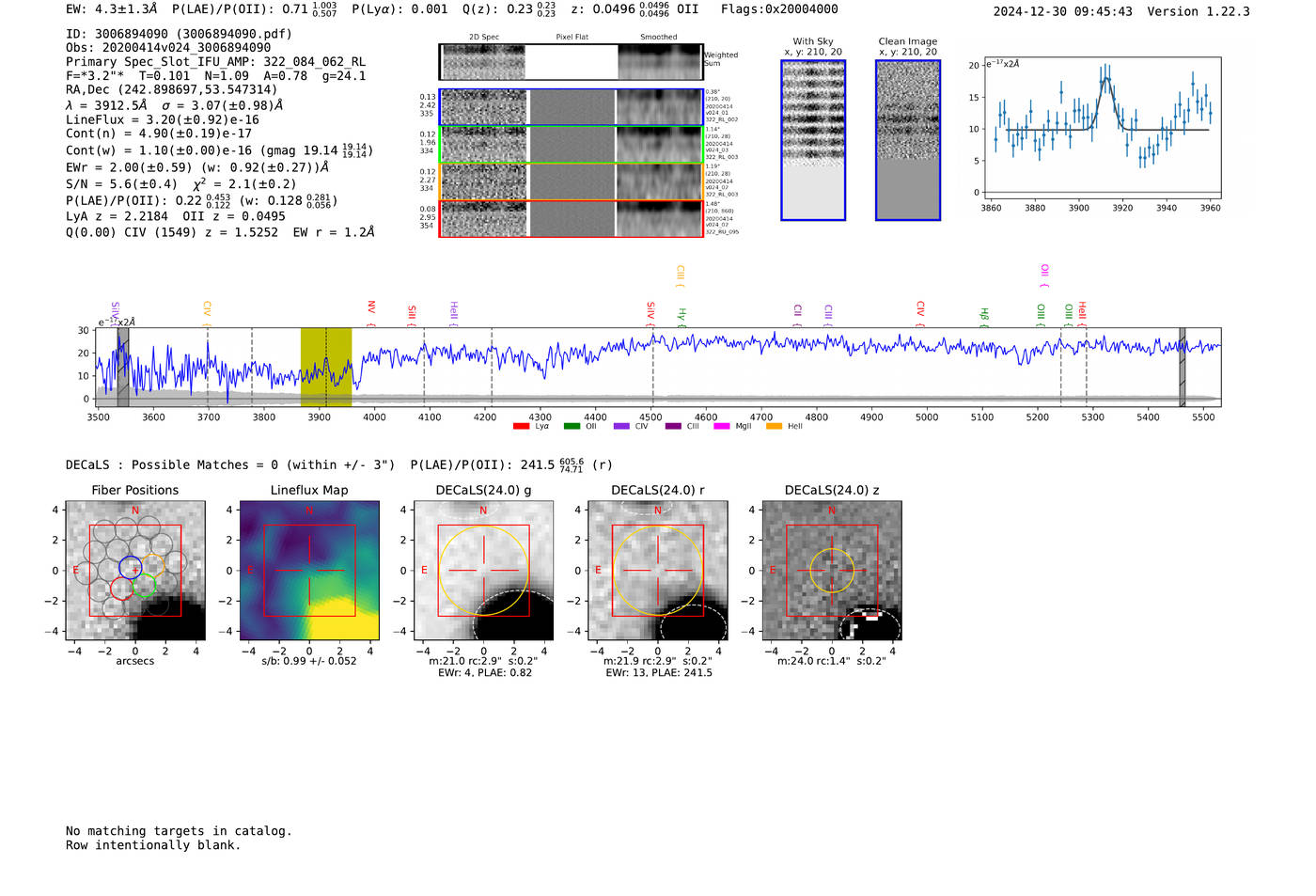Image resolution: width=1316 pixels, height=896 pixels.
Task: Click the 'Obs: 20200414v024_3006894090' line
Action: coord(168,47)
